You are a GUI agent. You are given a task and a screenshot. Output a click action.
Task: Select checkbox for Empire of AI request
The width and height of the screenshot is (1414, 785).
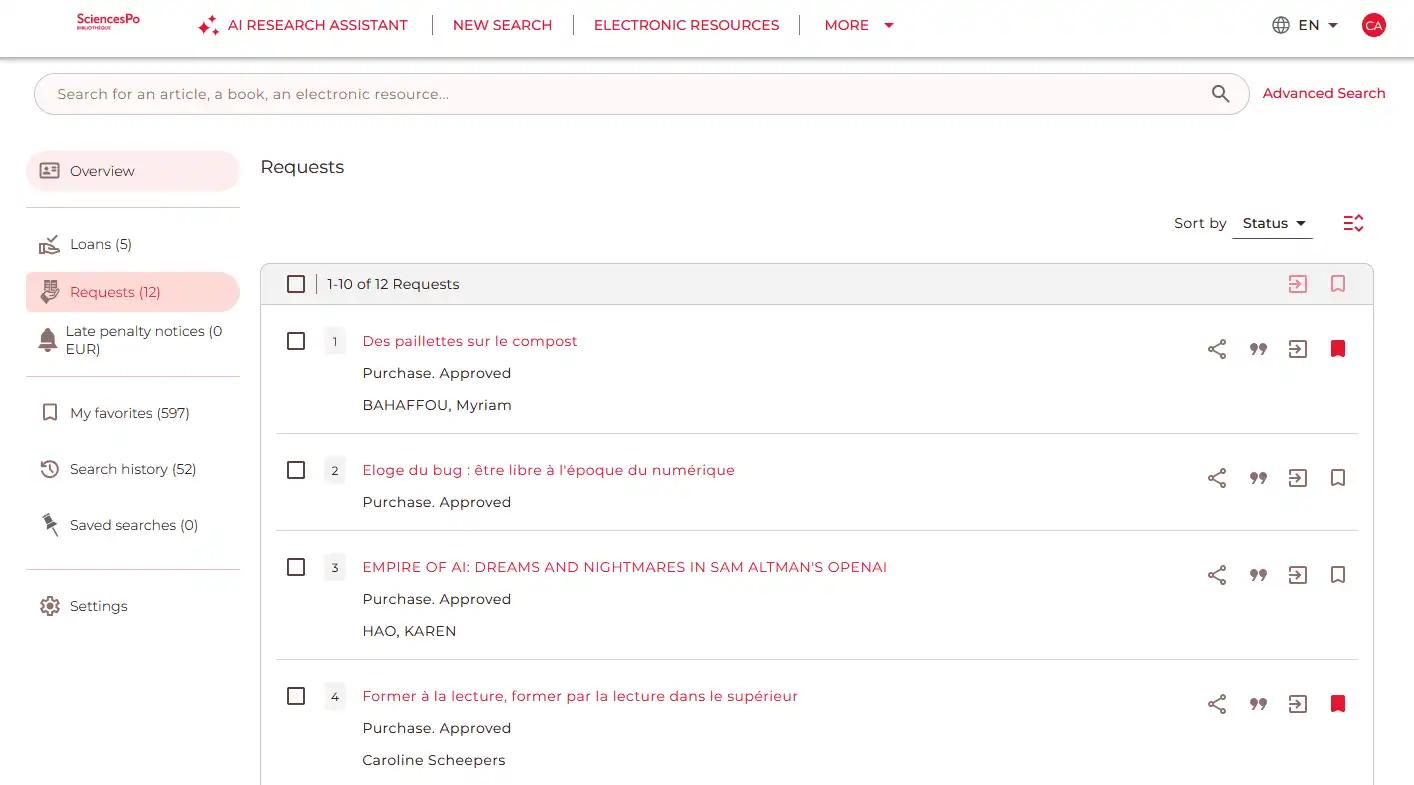(296, 567)
